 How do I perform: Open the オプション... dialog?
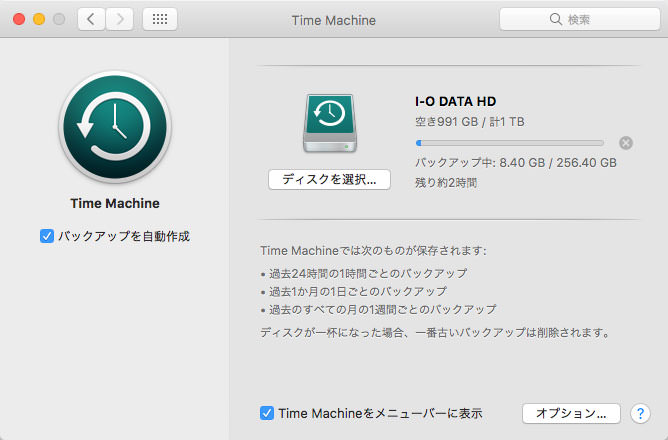(x=571, y=413)
